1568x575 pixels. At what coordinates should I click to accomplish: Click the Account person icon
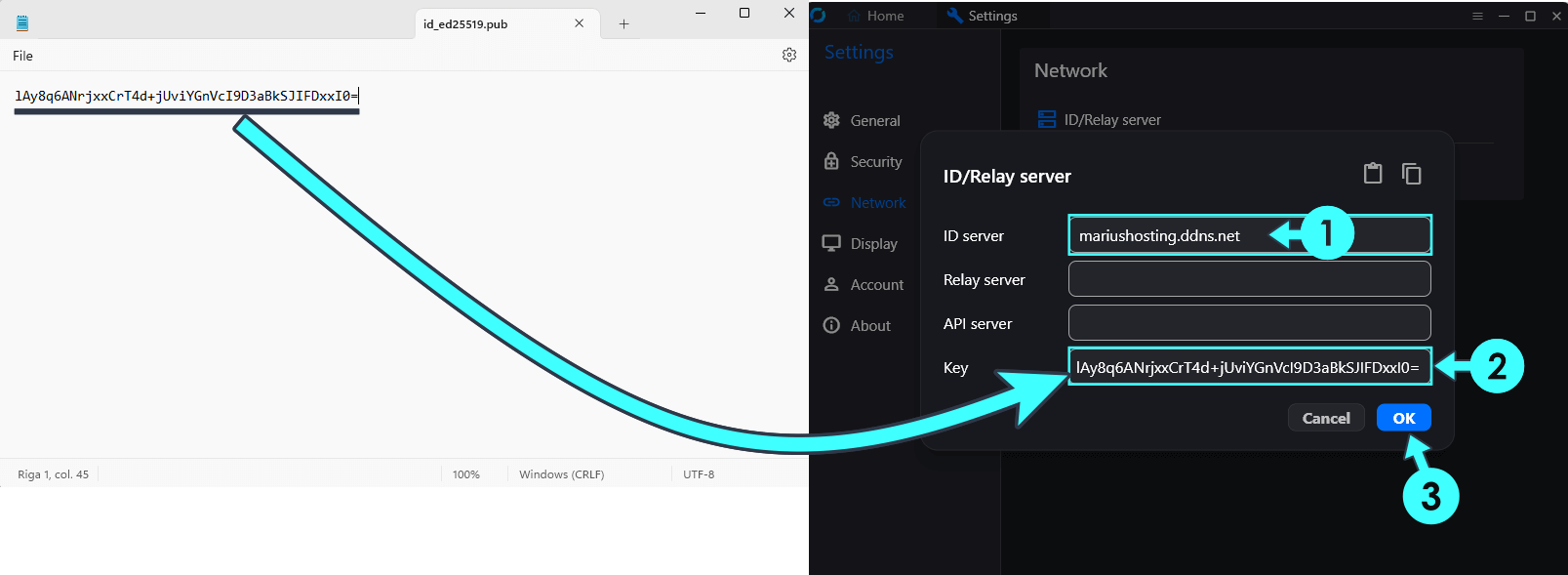click(x=831, y=284)
